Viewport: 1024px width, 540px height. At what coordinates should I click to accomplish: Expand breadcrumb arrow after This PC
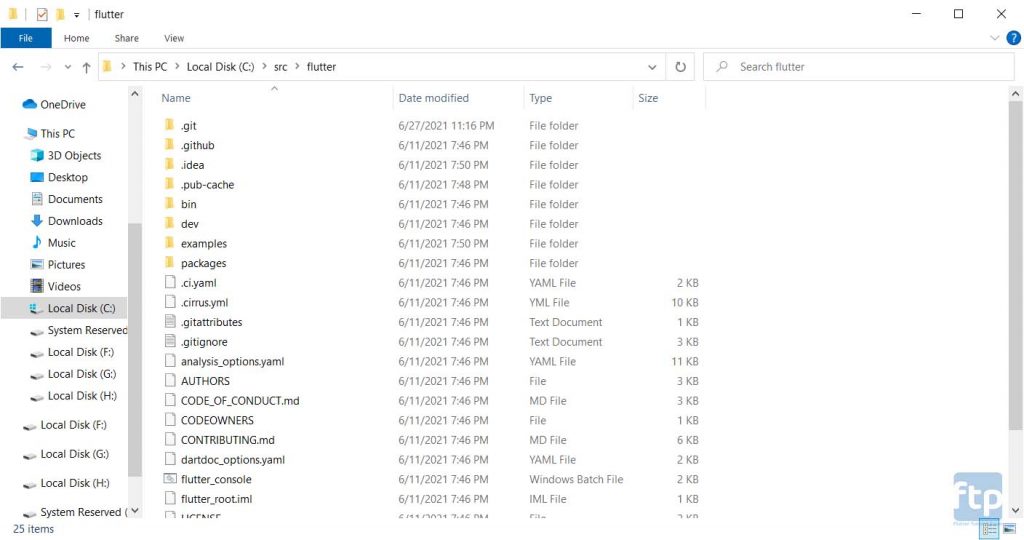pyautogui.click(x=177, y=67)
